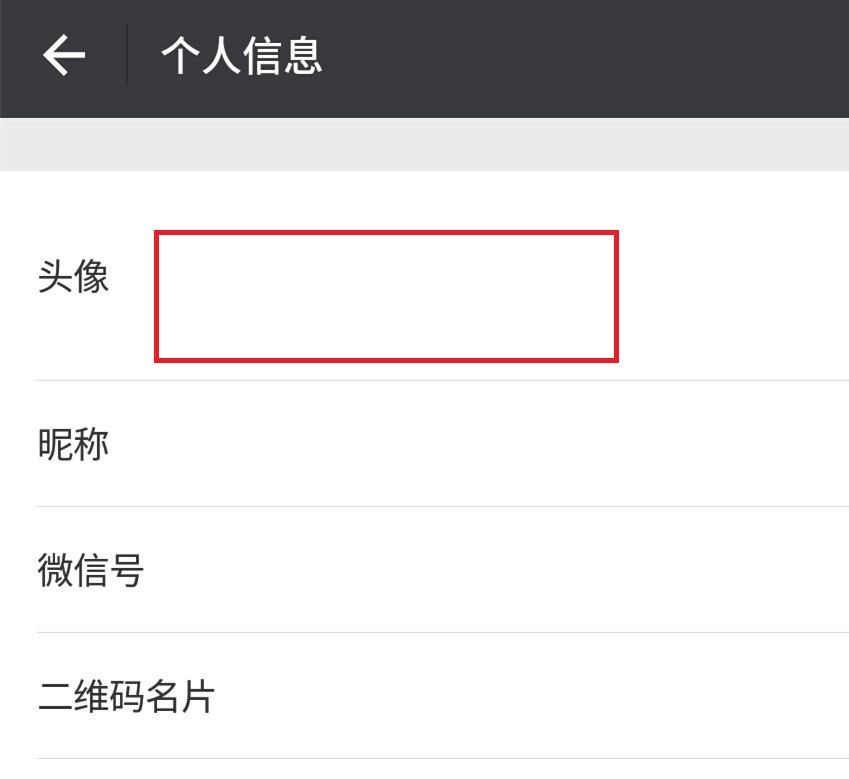Image resolution: width=849 pixels, height=779 pixels.
Task: Click the dark header bar's empty area
Action: click(585, 58)
